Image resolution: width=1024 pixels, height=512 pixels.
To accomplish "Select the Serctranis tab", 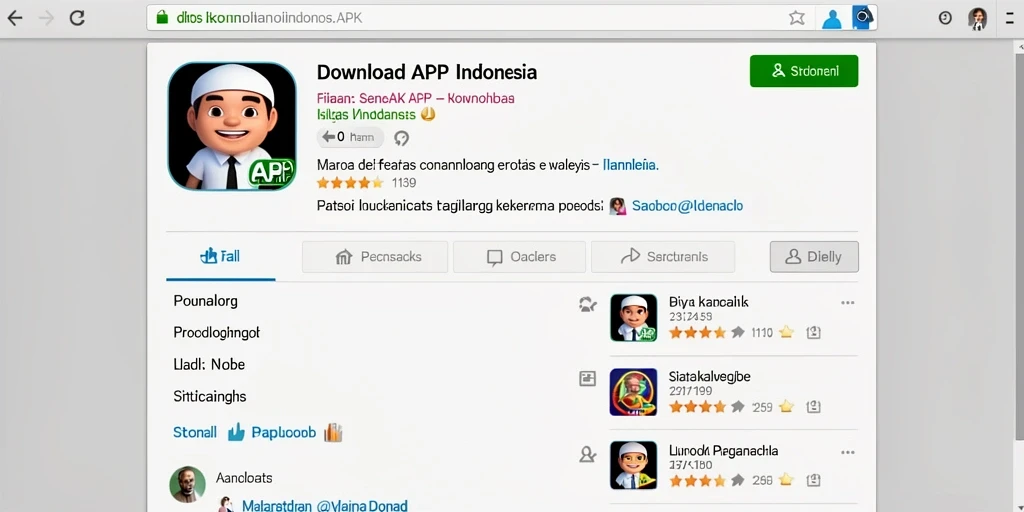I will click(x=663, y=257).
